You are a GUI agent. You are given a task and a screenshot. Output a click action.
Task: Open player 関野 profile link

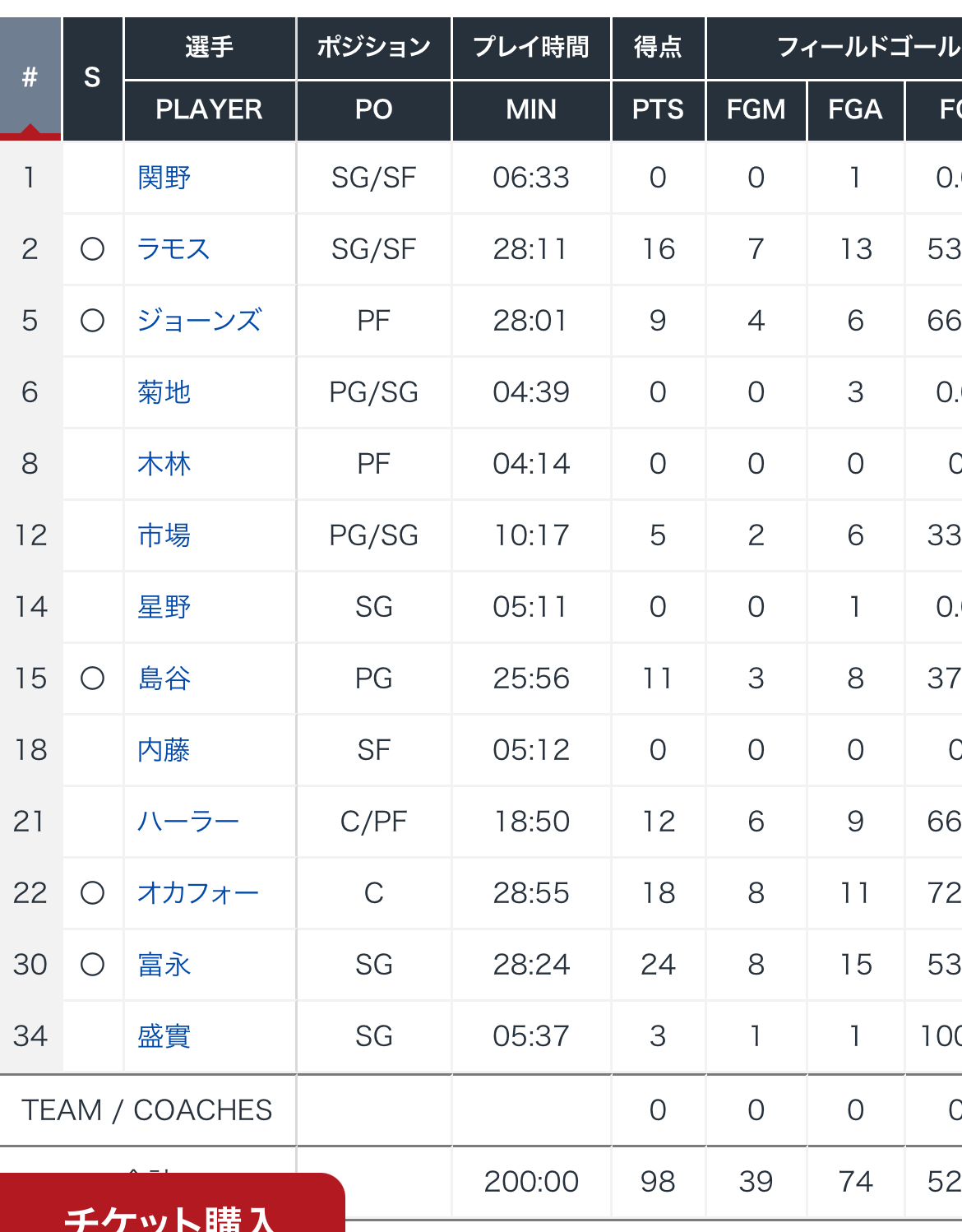(x=164, y=178)
